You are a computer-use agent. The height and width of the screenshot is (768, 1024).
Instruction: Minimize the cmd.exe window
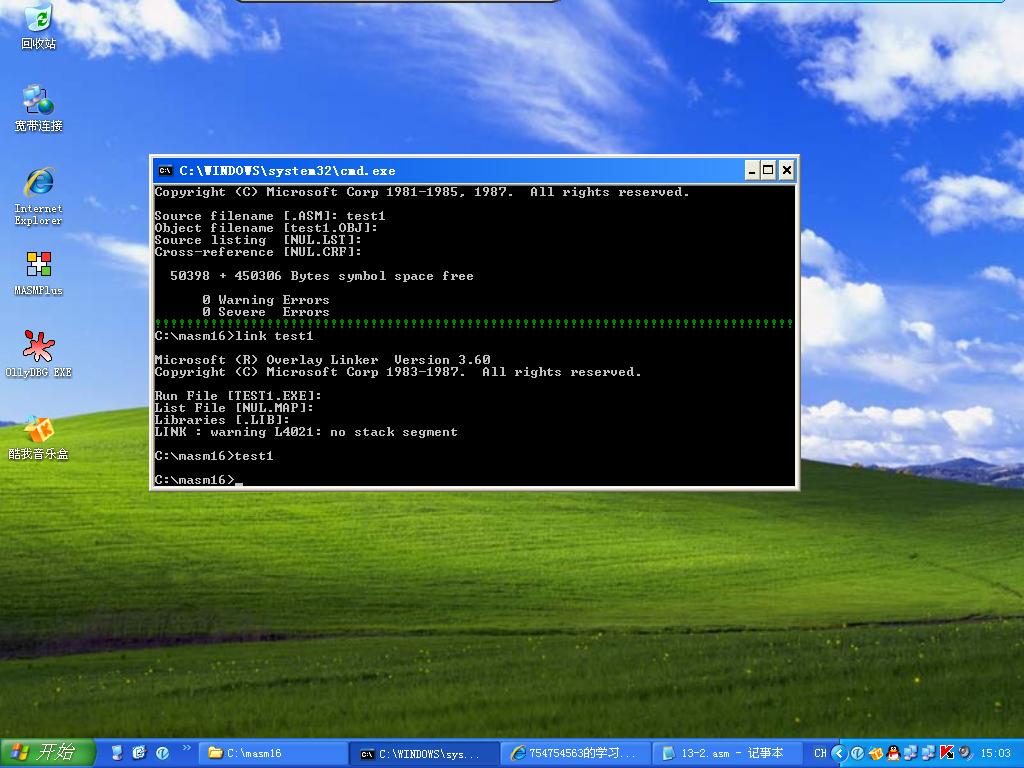tap(752, 171)
